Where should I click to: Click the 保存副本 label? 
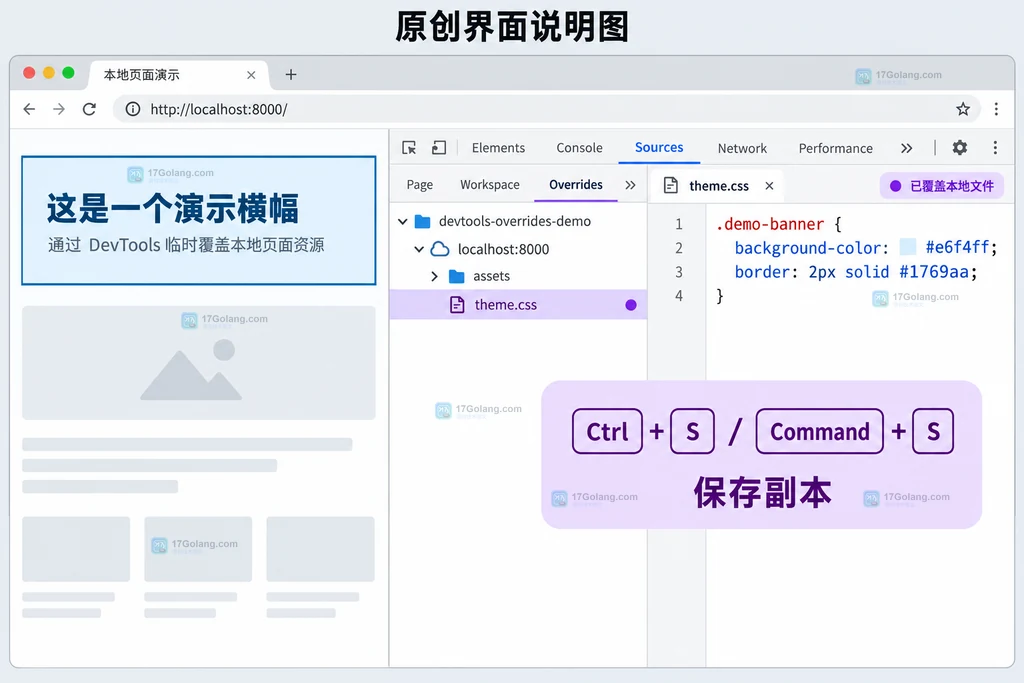coord(762,492)
